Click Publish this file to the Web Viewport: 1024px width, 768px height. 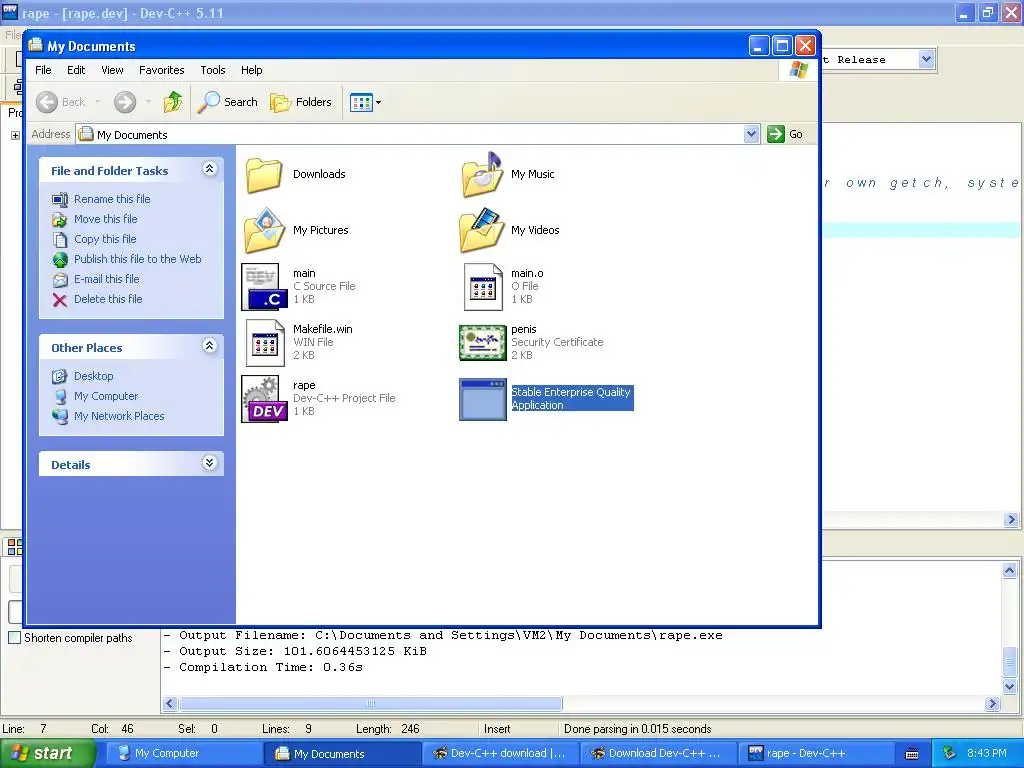(x=137, y=259)
